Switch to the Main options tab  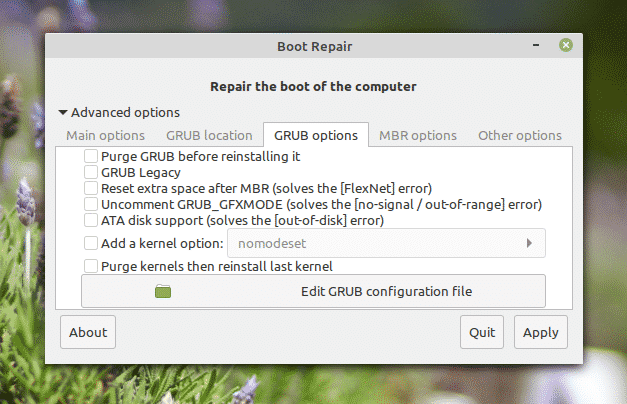pyautogui.click(x=105, y=135)
